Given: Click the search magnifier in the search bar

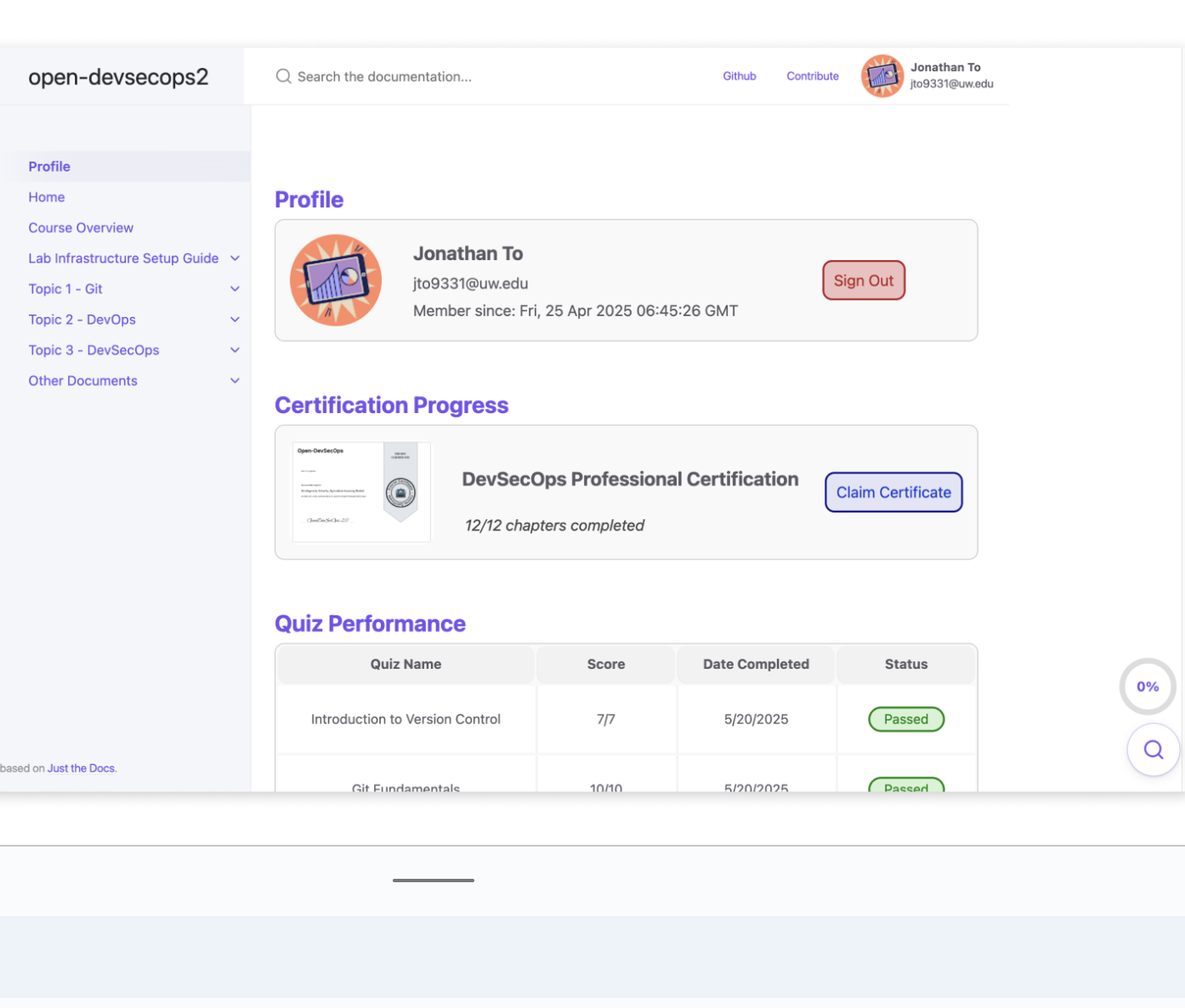Looking at the screenshot, I should point(283,76).
